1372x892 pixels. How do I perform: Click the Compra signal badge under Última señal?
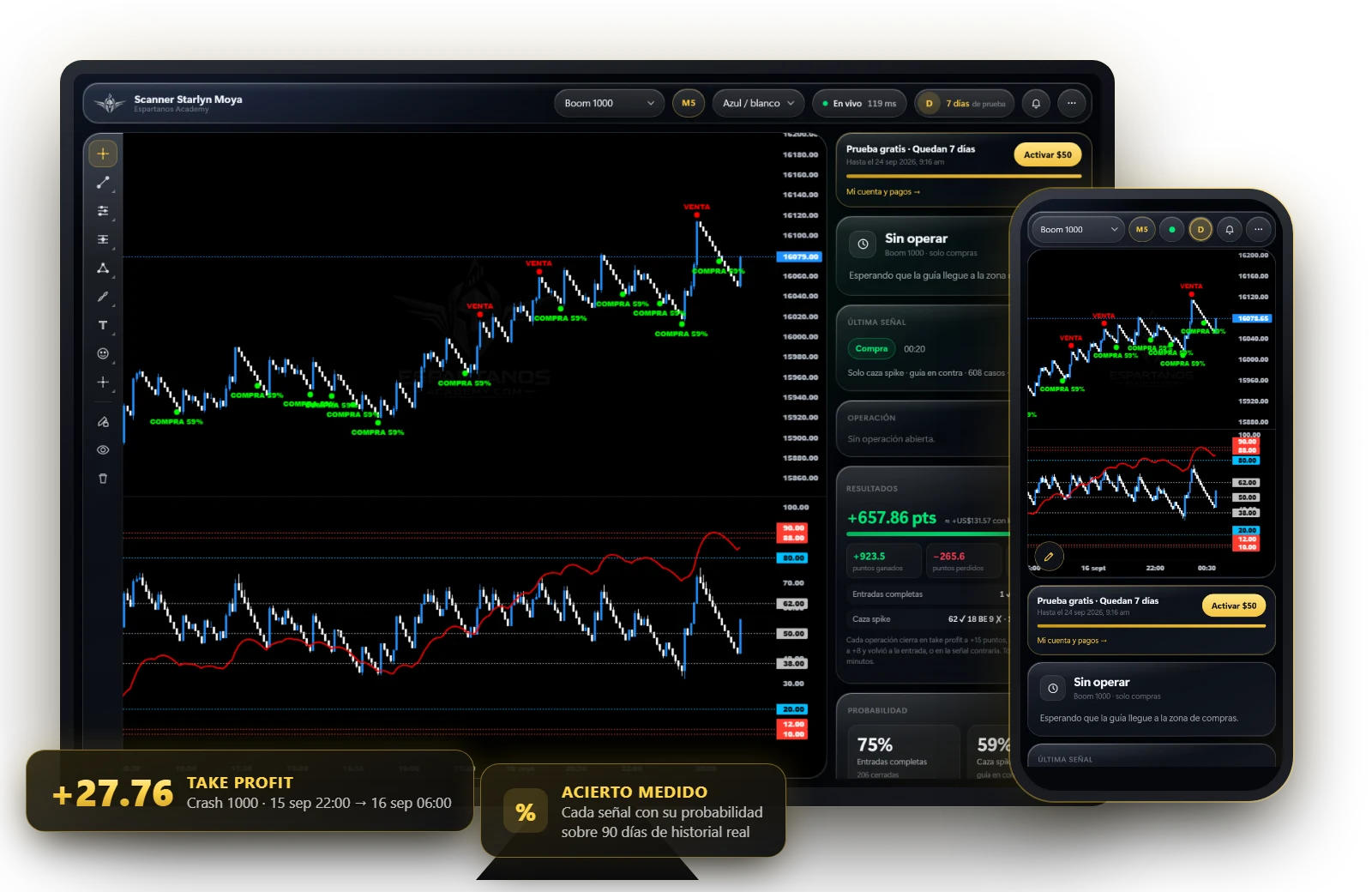(871, 349)
